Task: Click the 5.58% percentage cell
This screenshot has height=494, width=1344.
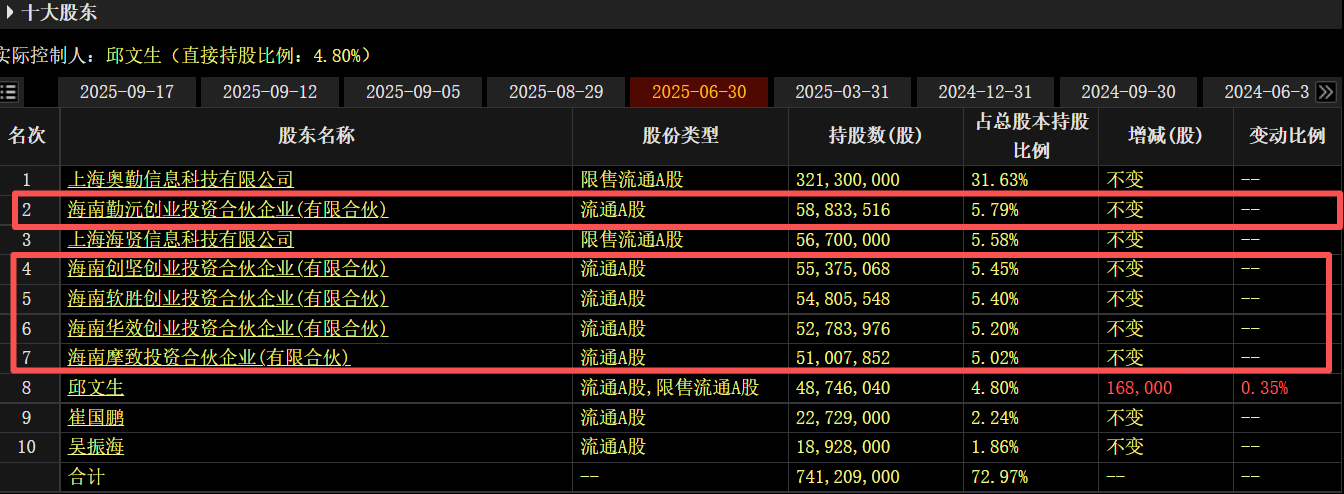Action: coord(995,240)
